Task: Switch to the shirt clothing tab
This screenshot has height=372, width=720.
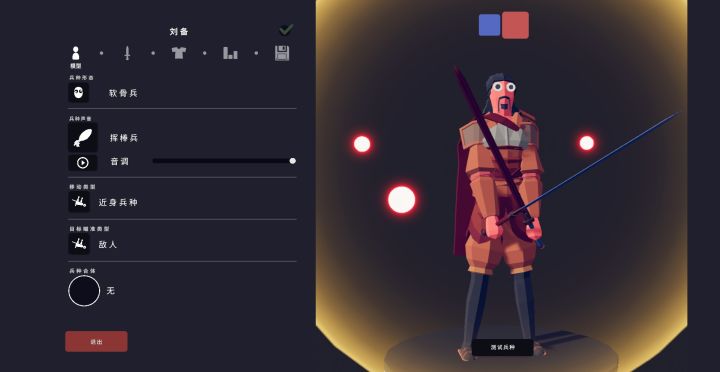Action: pyautogui.click(x=179, y=53)
